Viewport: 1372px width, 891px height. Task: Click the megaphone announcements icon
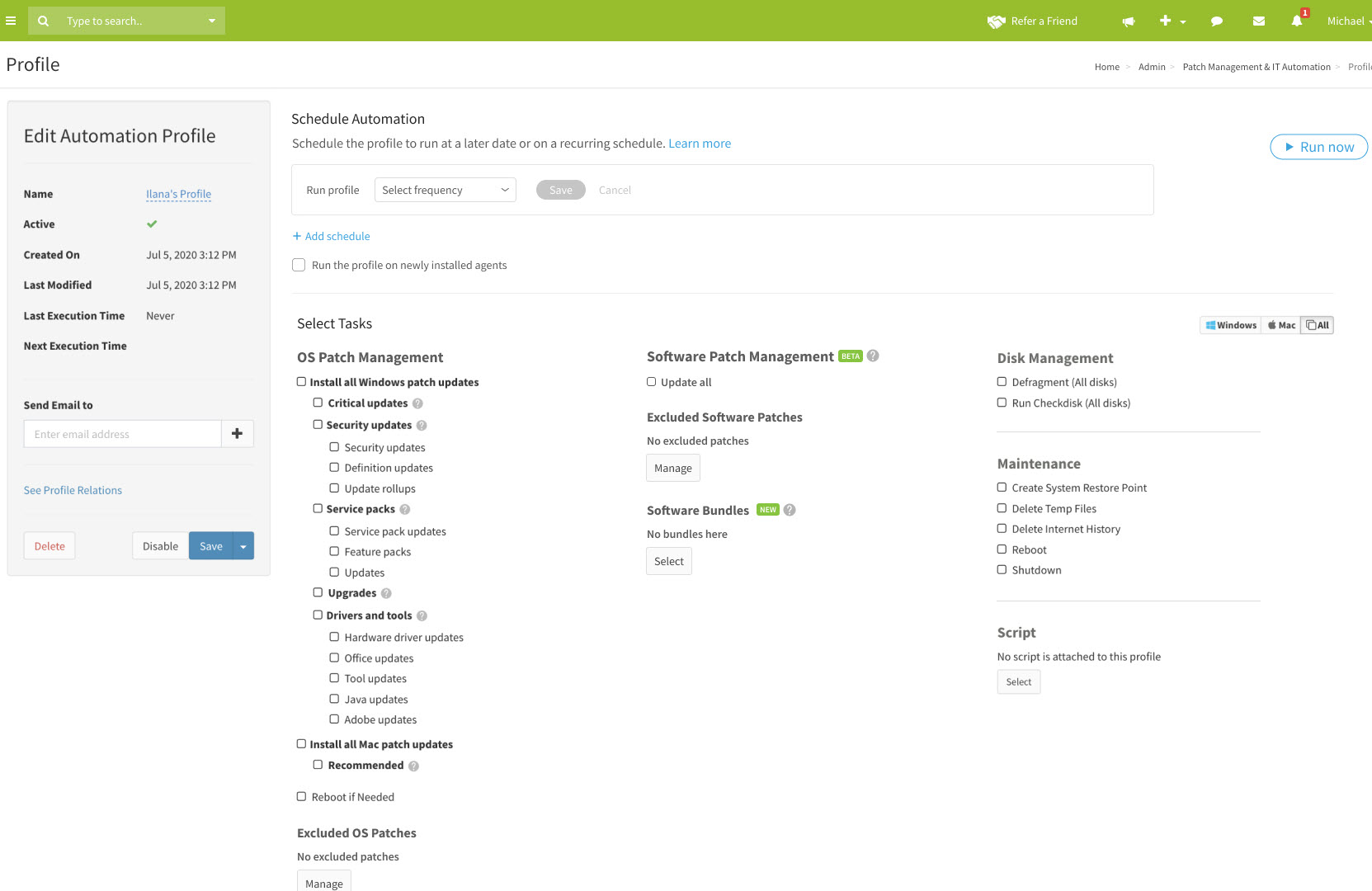[1129, 21]
